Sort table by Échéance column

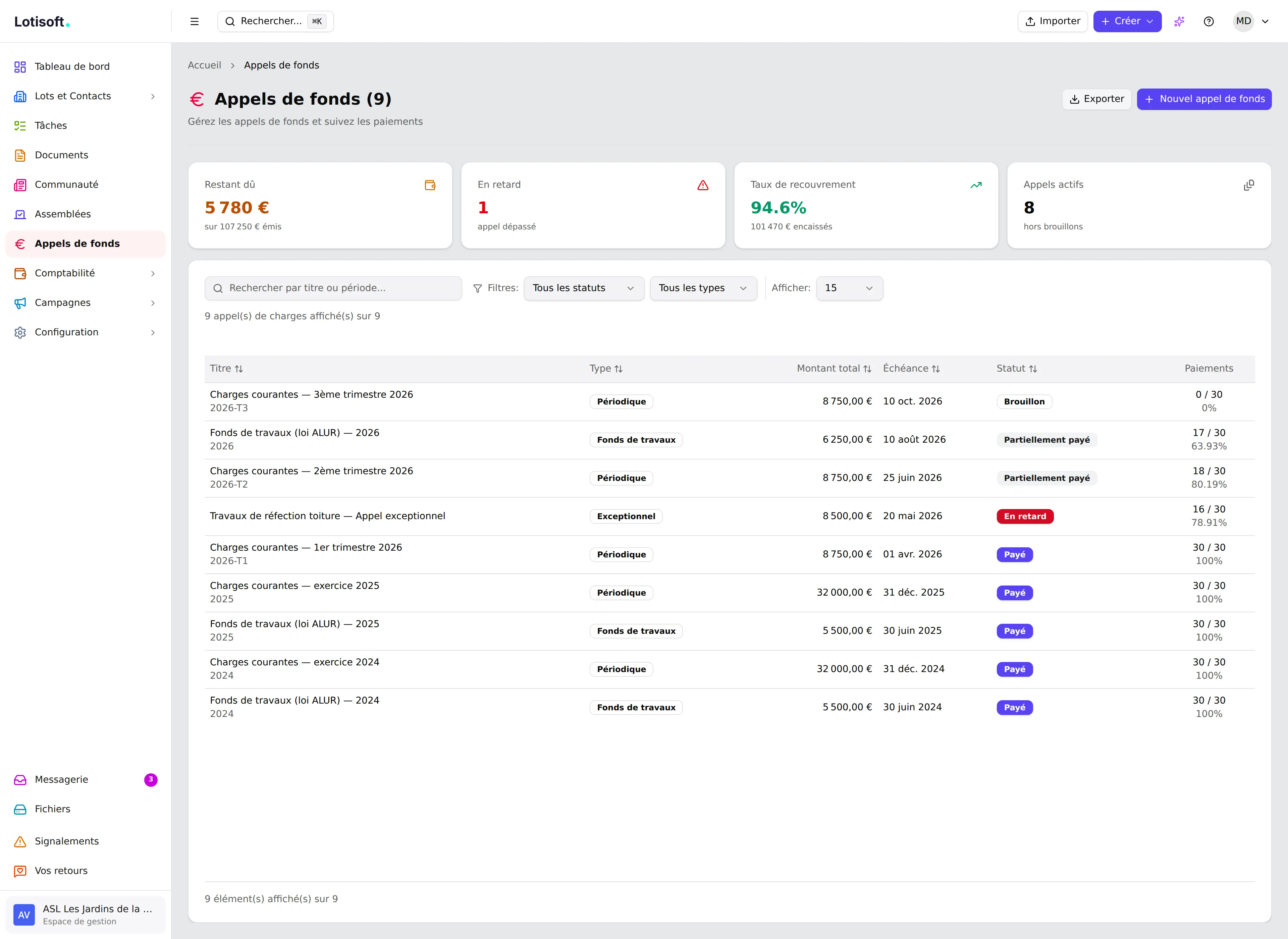click(911, 368)
